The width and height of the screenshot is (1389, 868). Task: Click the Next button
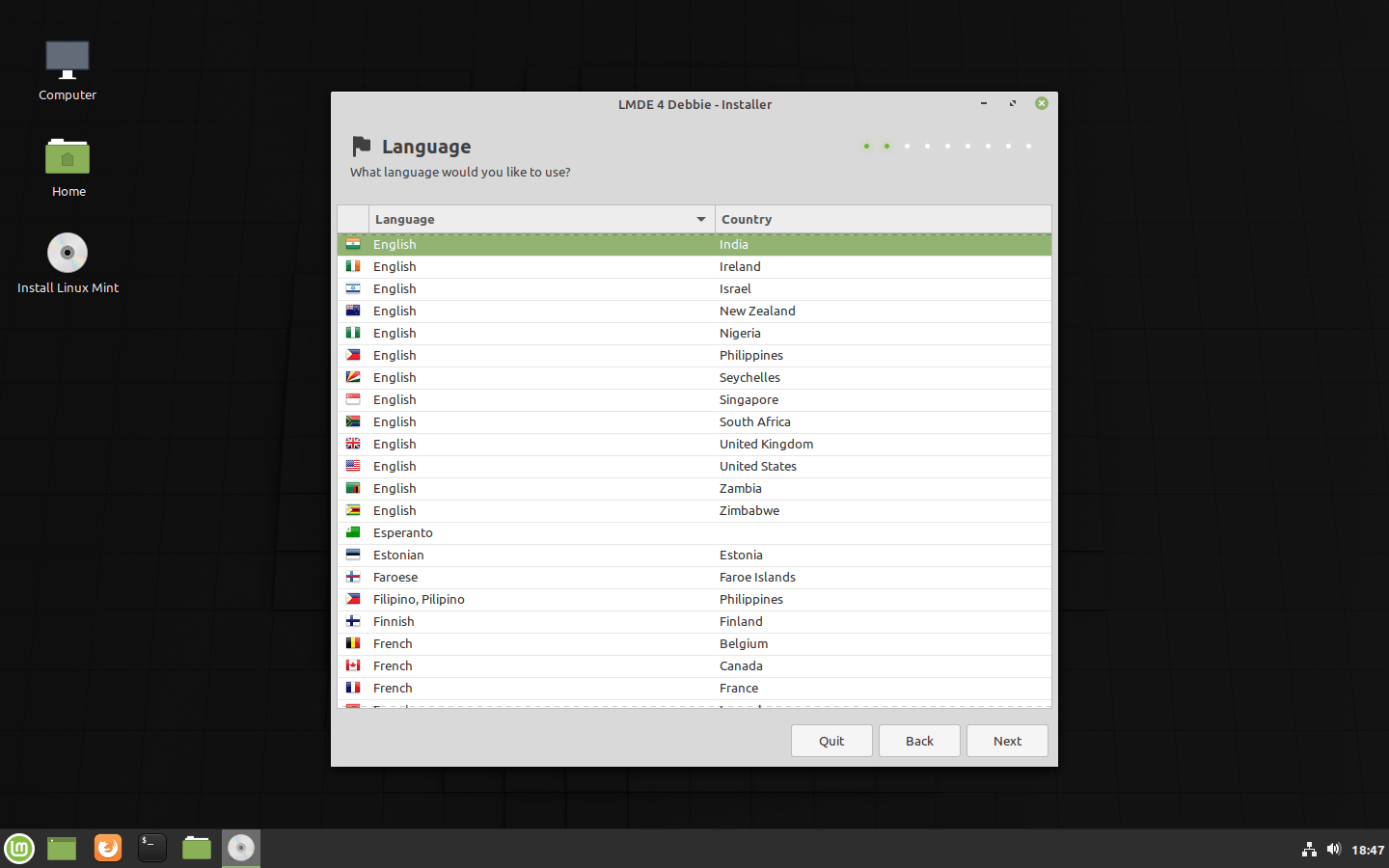tap(1007, 741)
